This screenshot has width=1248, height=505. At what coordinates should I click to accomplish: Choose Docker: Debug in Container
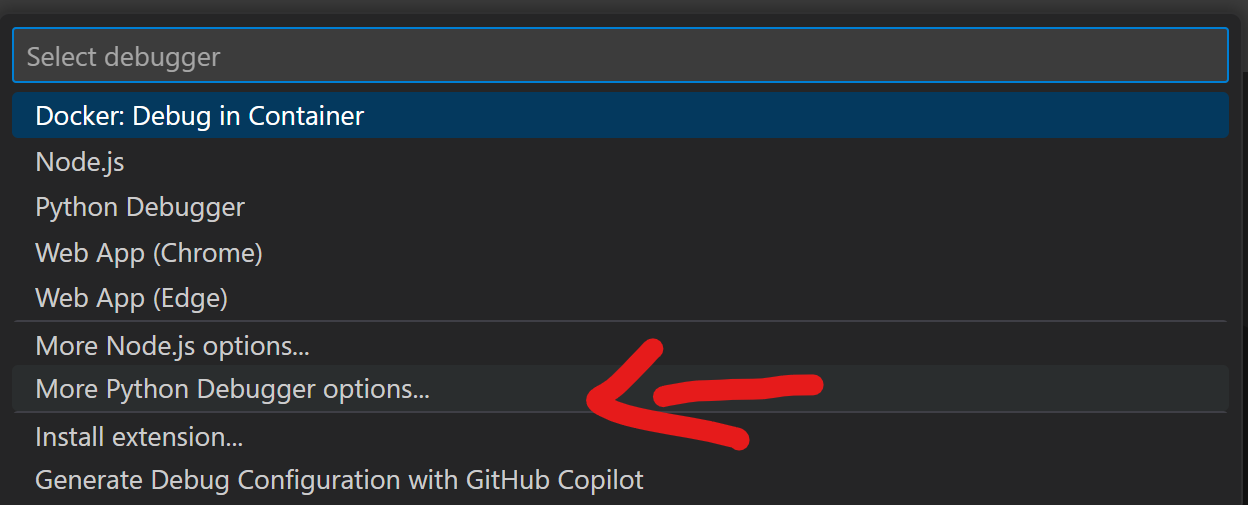click(x=200, y=116)
